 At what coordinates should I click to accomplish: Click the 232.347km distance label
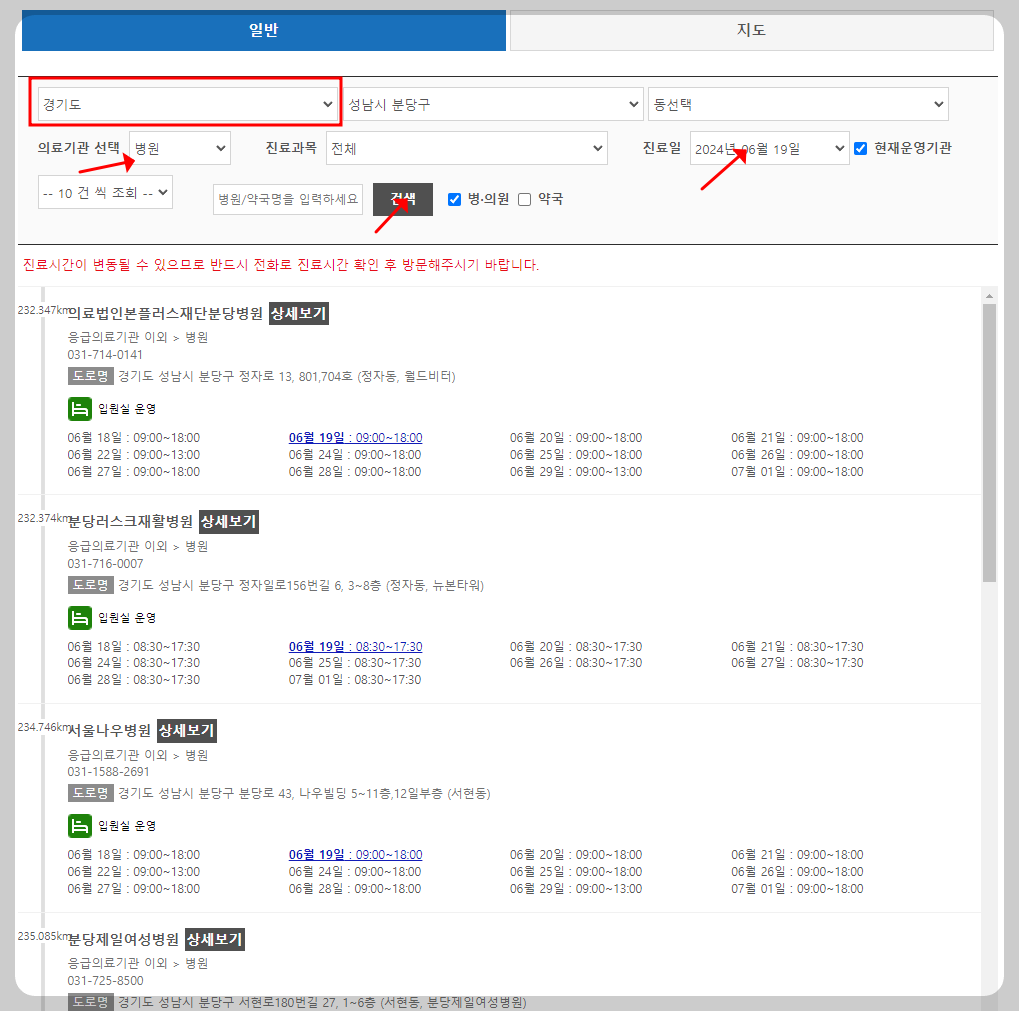[x=42, y=310]
